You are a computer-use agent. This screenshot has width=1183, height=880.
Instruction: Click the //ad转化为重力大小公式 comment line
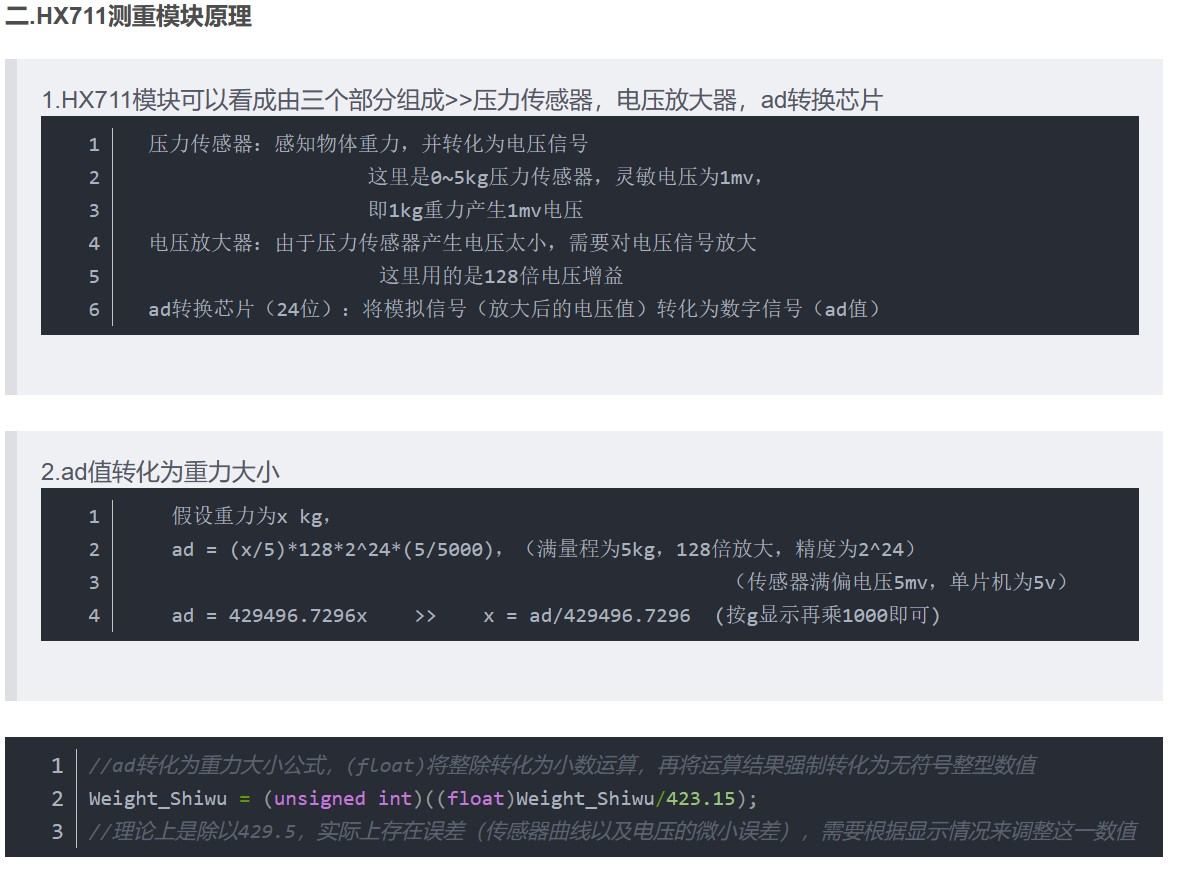click(x=563, y=765)
